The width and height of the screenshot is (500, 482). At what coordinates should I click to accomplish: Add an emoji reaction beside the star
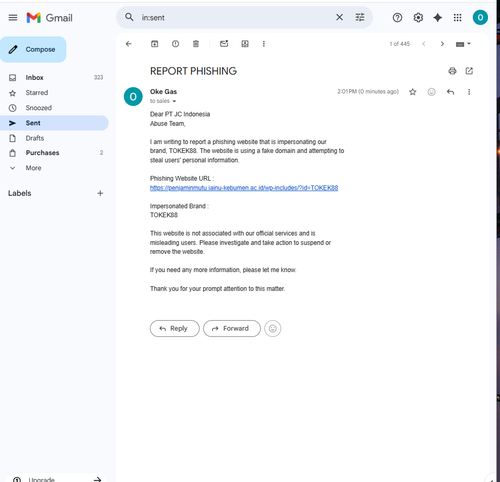(x=431, y=92)
